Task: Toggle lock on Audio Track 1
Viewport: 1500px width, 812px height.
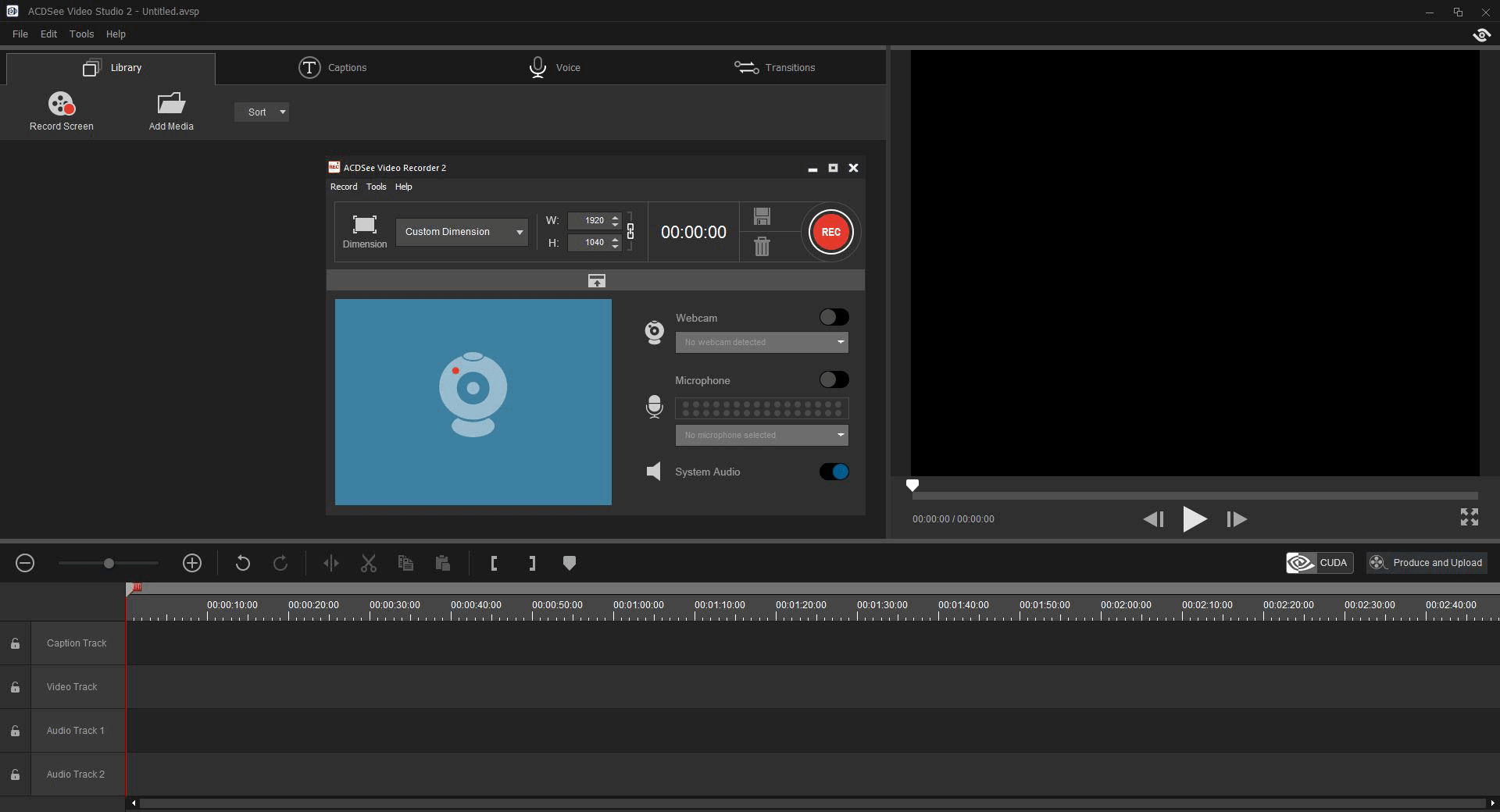Action: [15, 731]
